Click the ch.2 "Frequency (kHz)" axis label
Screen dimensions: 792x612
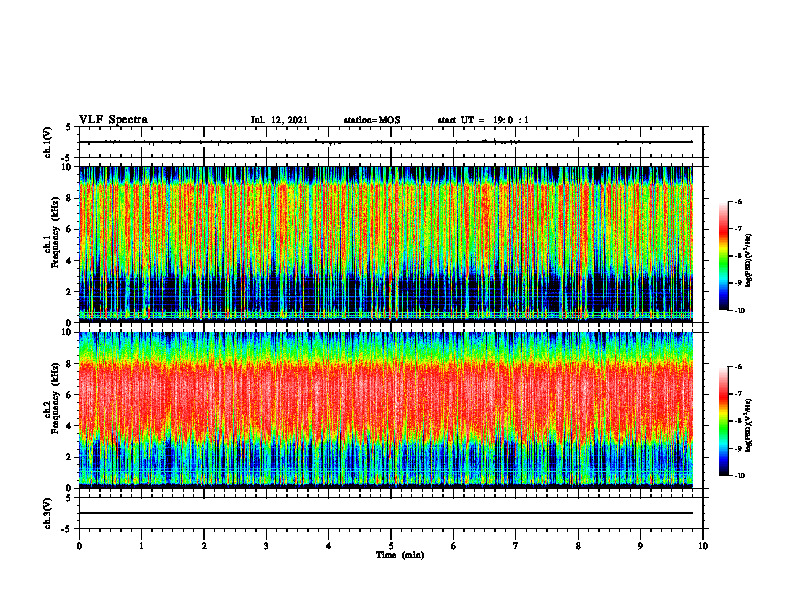55,397
